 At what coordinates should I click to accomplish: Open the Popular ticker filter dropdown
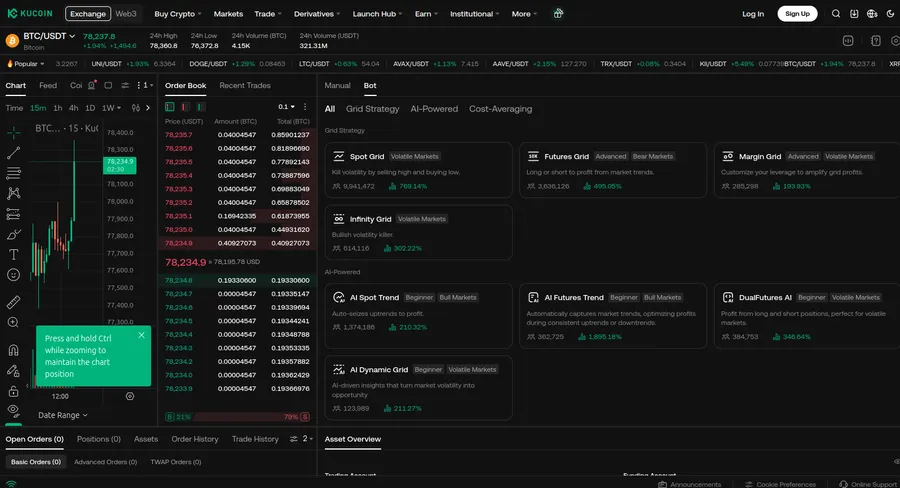[x=25, y=64]
